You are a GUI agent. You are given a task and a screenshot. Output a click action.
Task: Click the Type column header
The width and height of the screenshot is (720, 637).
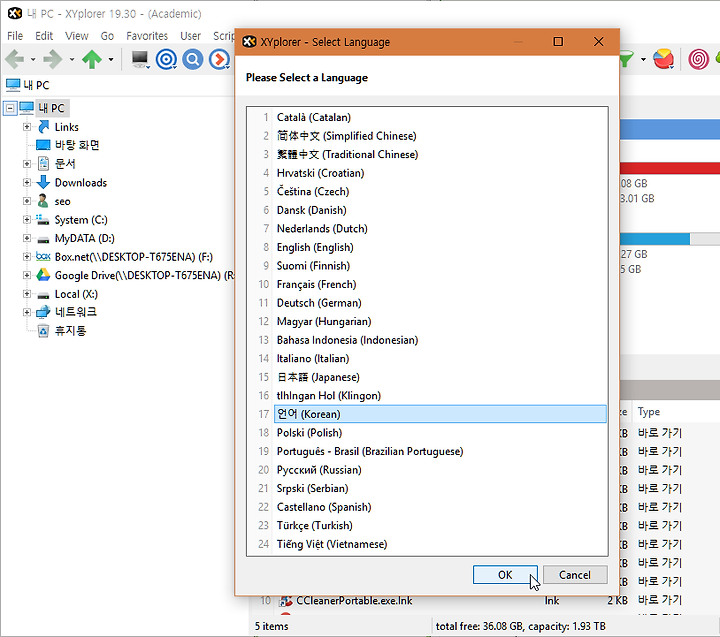click(648, 412)
